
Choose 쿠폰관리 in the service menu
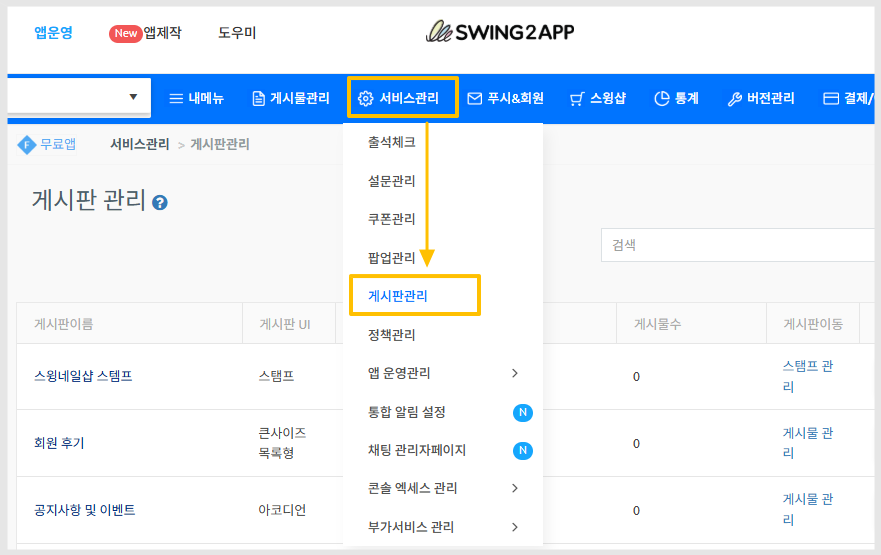pyautogui.click(x=391, y=219)
